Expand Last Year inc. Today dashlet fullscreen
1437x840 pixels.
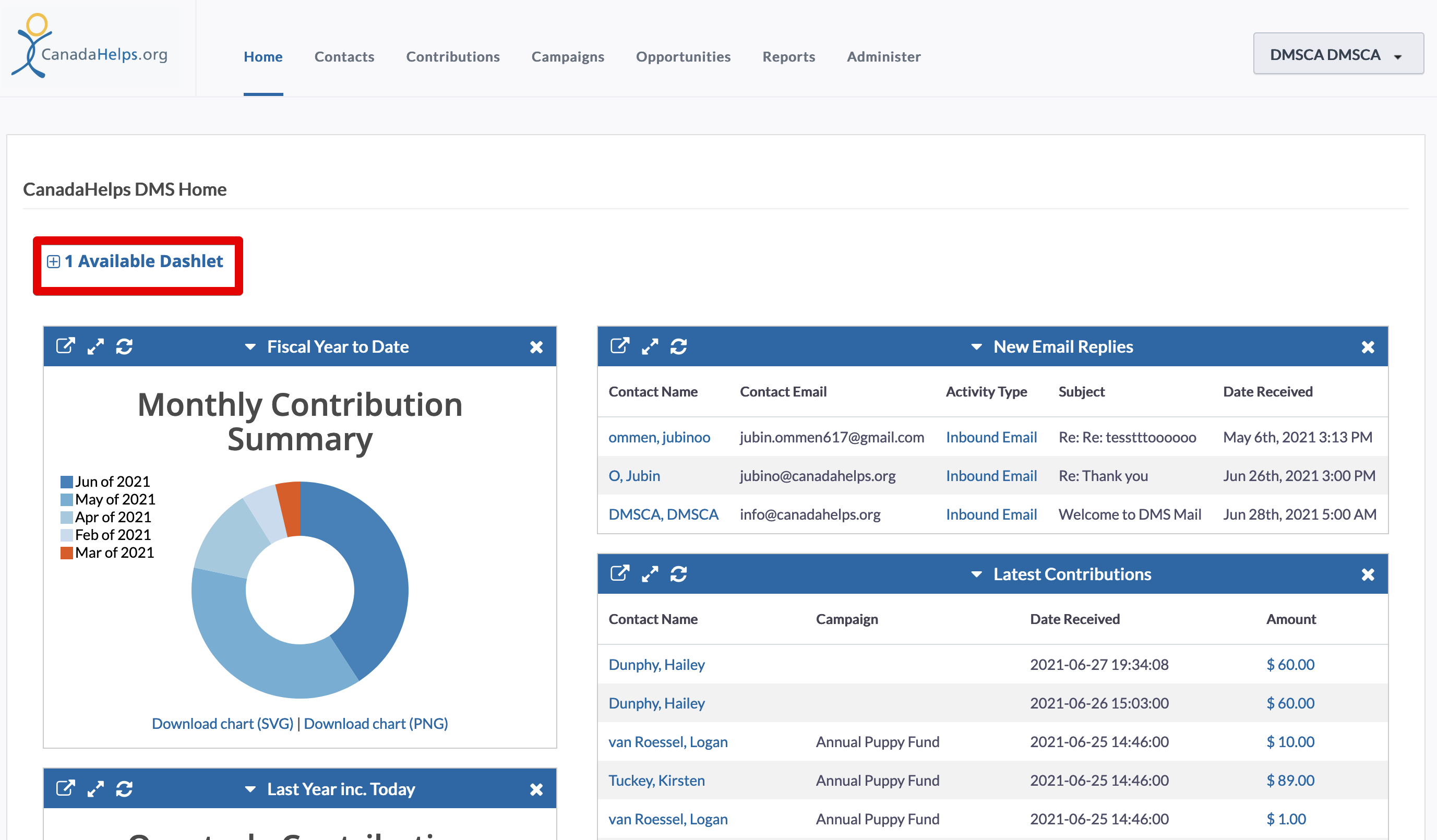pyautogui.click(x=96, y=789)
